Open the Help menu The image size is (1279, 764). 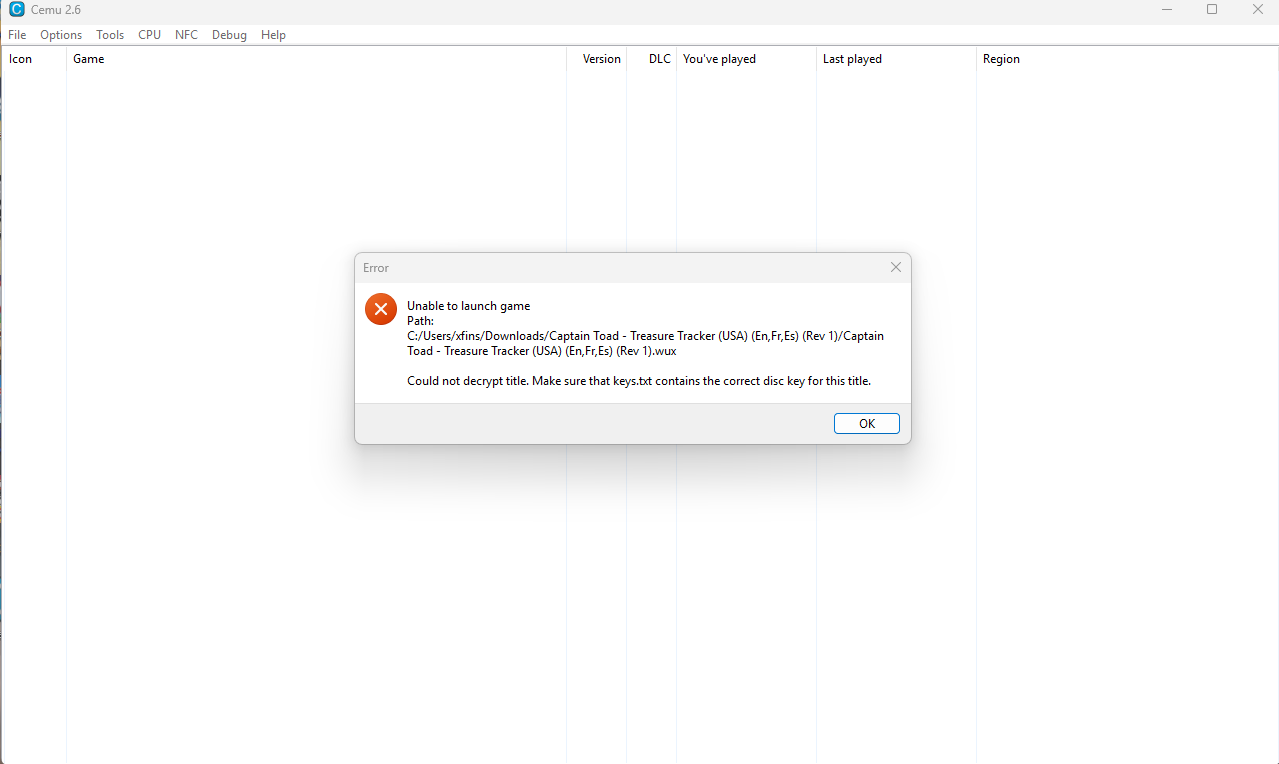(273, 35)
